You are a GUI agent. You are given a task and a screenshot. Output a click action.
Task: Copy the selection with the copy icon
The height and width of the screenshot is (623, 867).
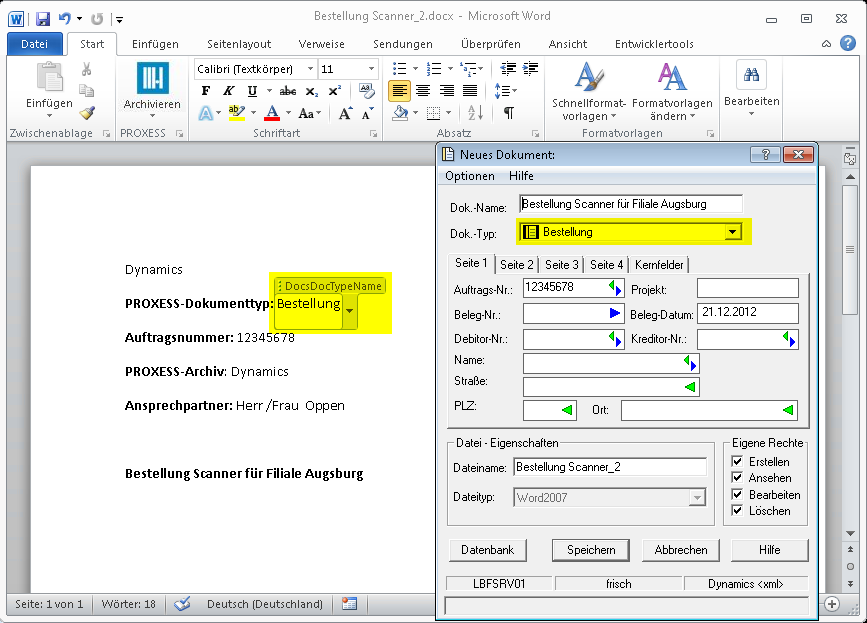(86, 90)
